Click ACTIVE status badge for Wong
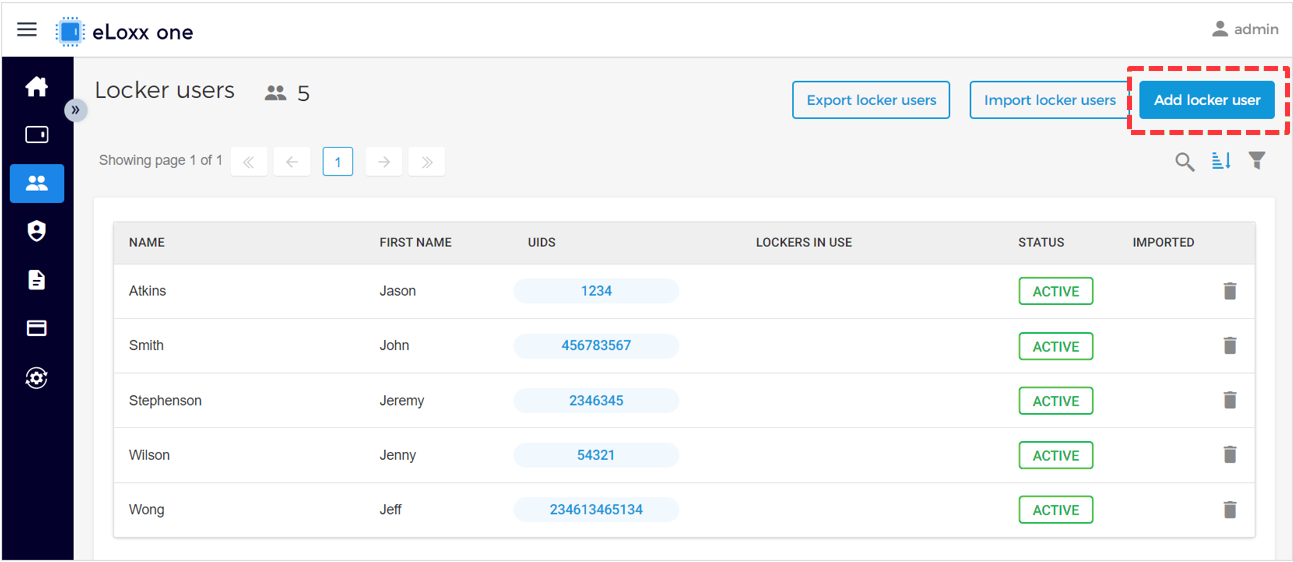This screenshot has width=1293, height=562. (x=1056, y=509)
